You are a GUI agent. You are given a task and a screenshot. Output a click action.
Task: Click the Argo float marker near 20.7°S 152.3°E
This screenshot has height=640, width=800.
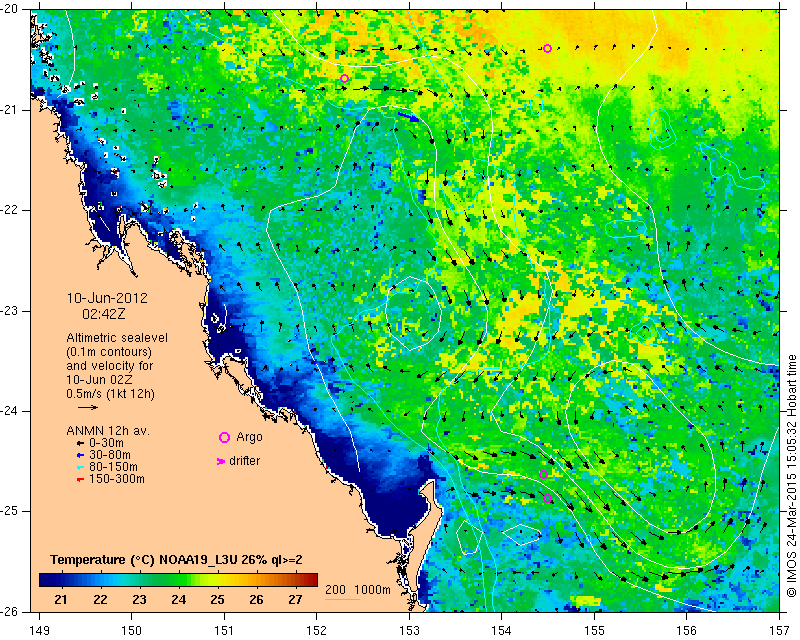pos(344,79)
